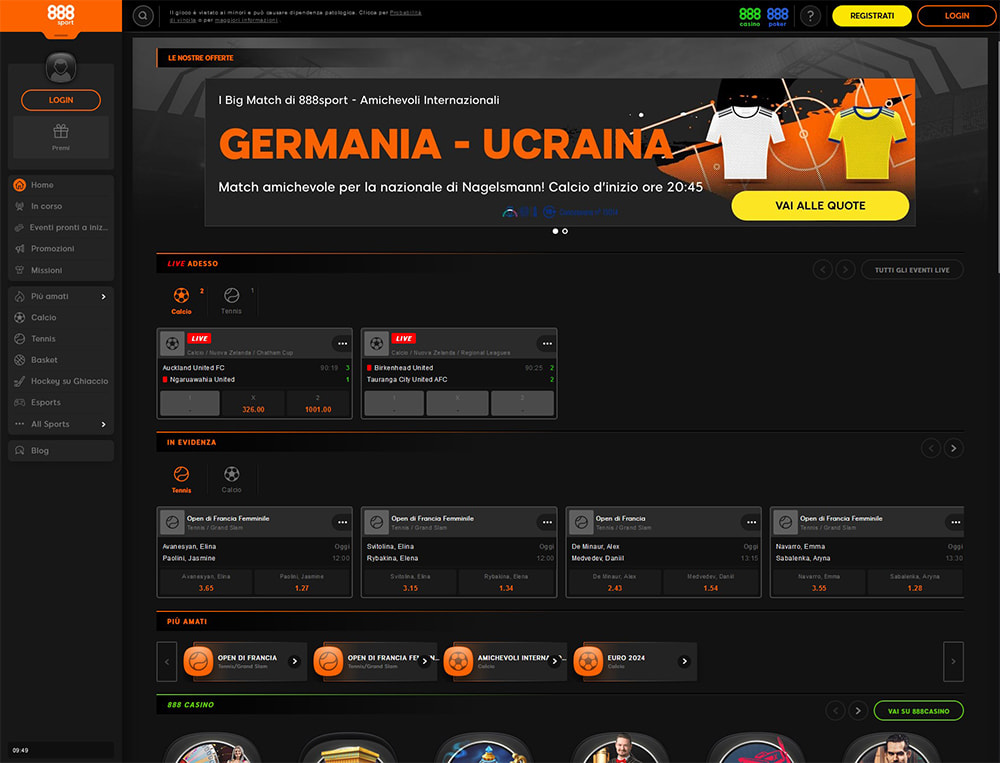Click the In corso sidebar icon
Image resolution: width=1000 pixels, height=763 pixels.
click(20, 206)
